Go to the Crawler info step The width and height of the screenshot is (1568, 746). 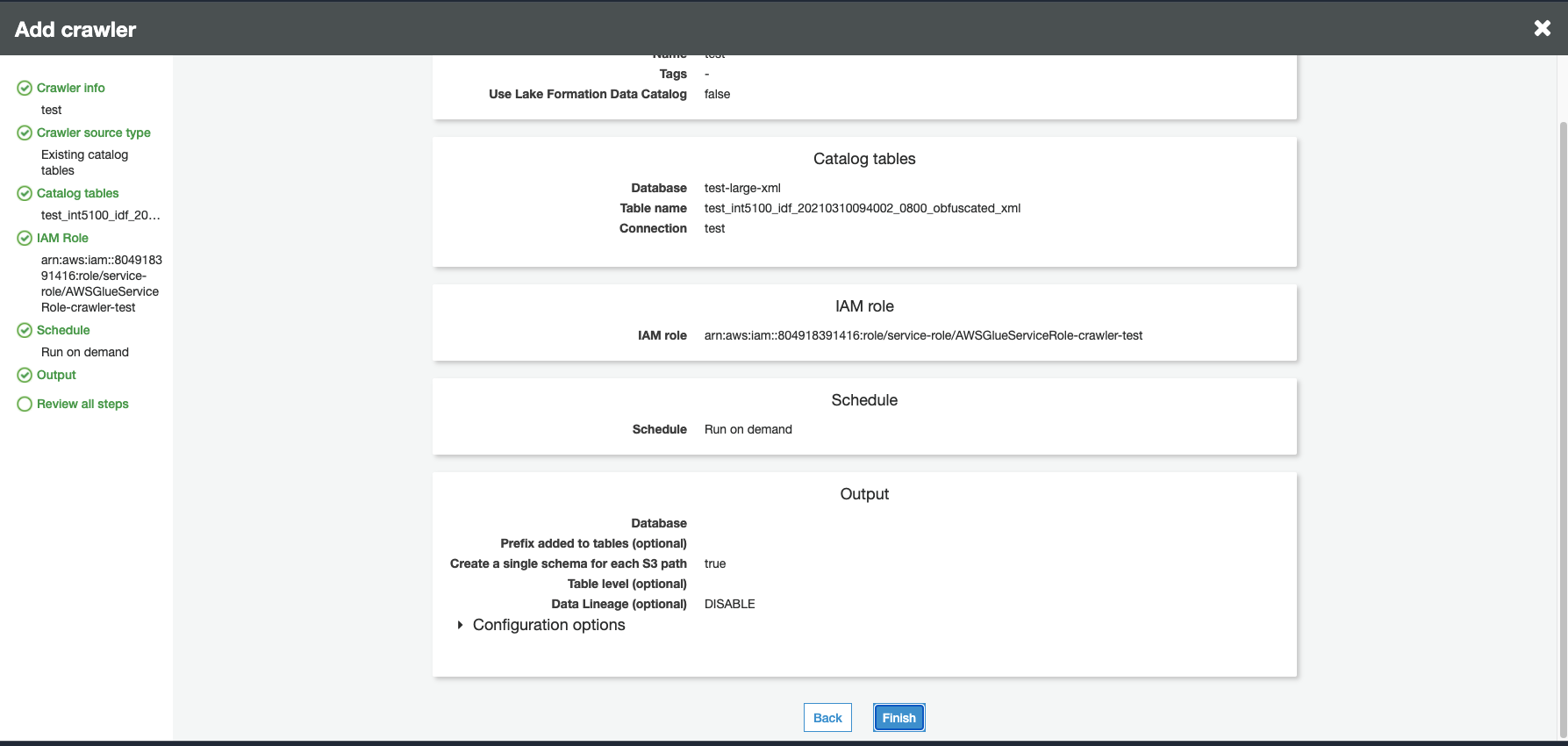[70, 89]
